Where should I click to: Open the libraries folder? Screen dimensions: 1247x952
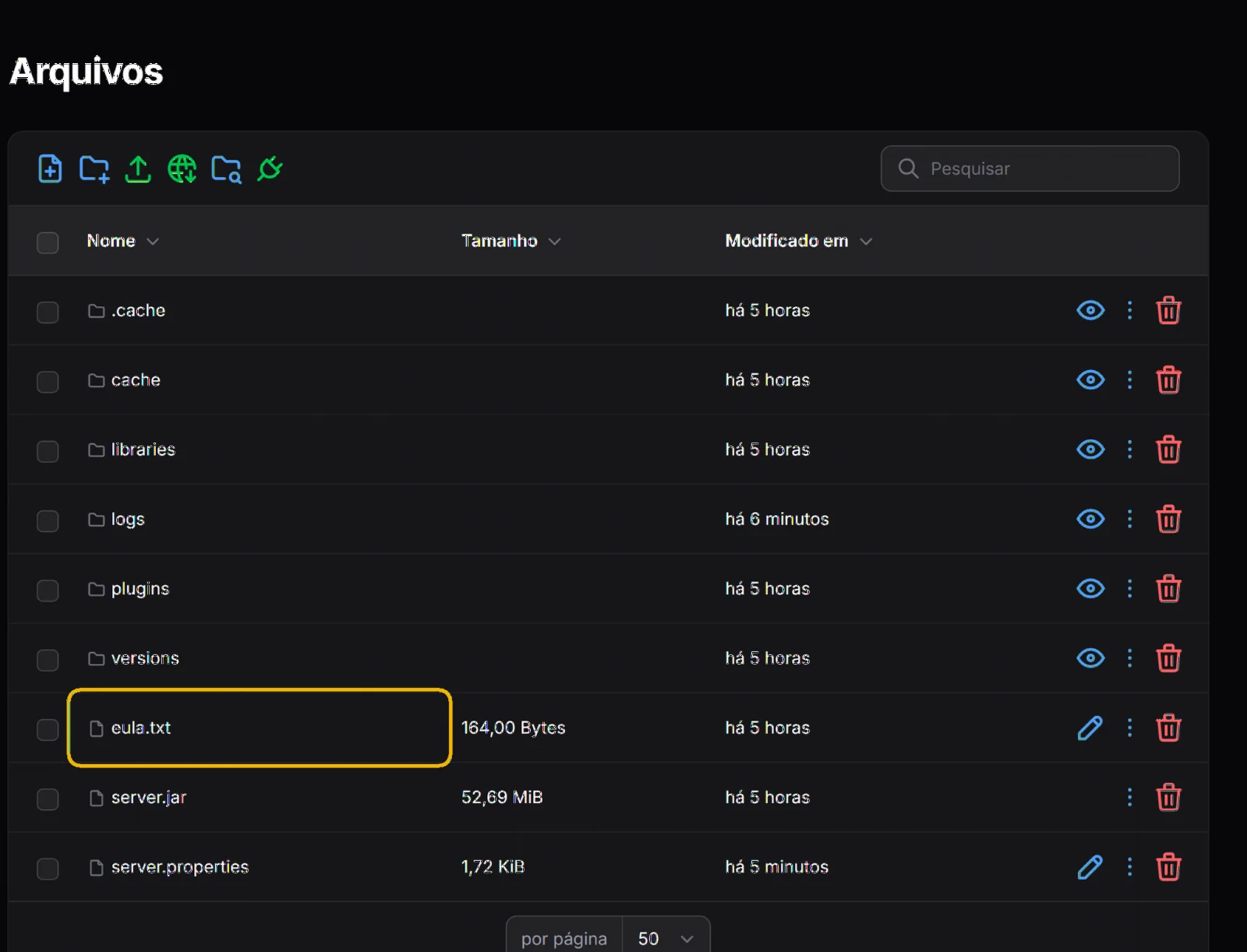(143, 450)
